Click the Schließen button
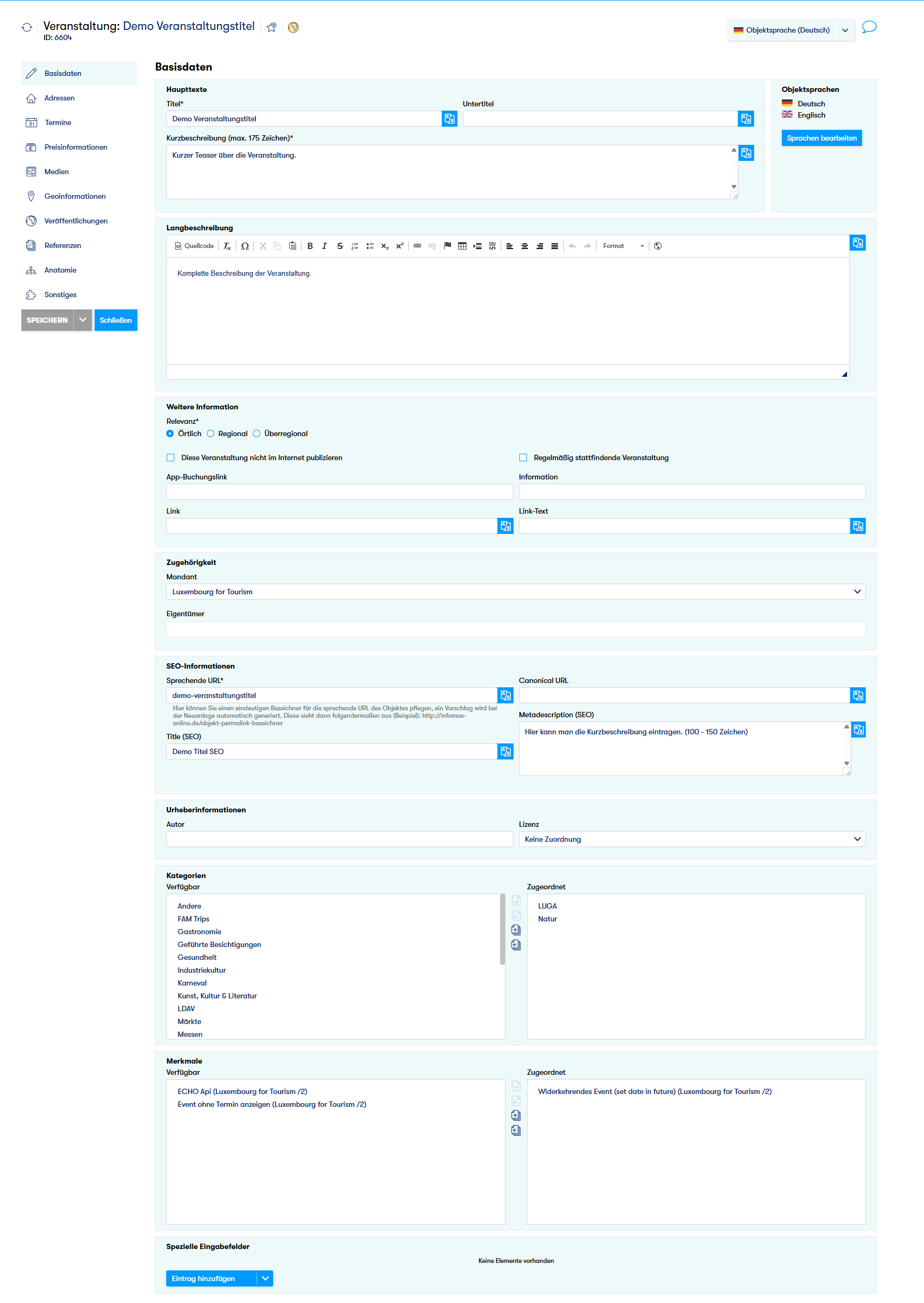924x1303 pixels. coord(116,320)
